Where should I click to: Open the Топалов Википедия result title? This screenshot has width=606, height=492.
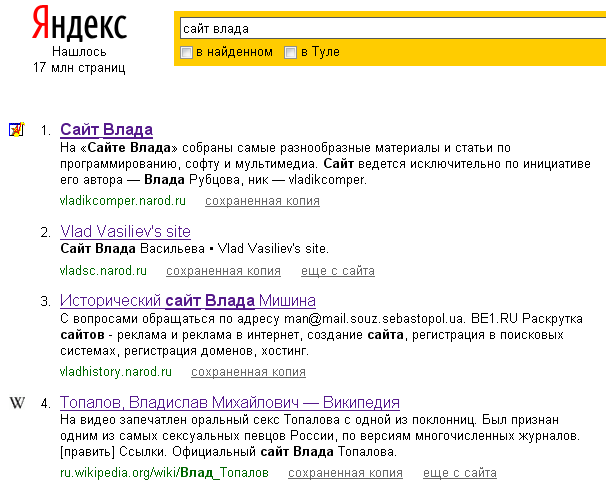coord(230,402)
